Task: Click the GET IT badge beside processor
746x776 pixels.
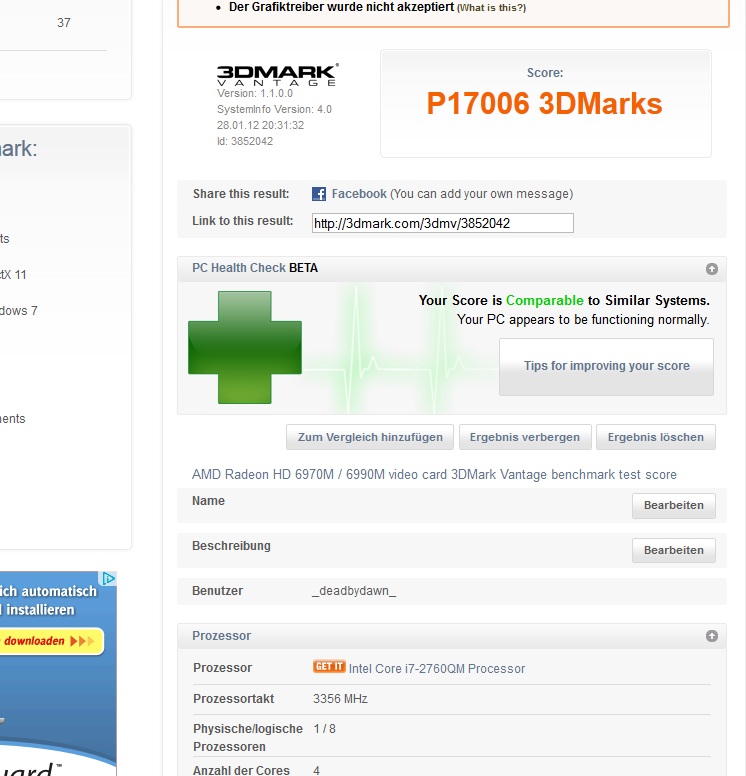Action: [329, 667]
